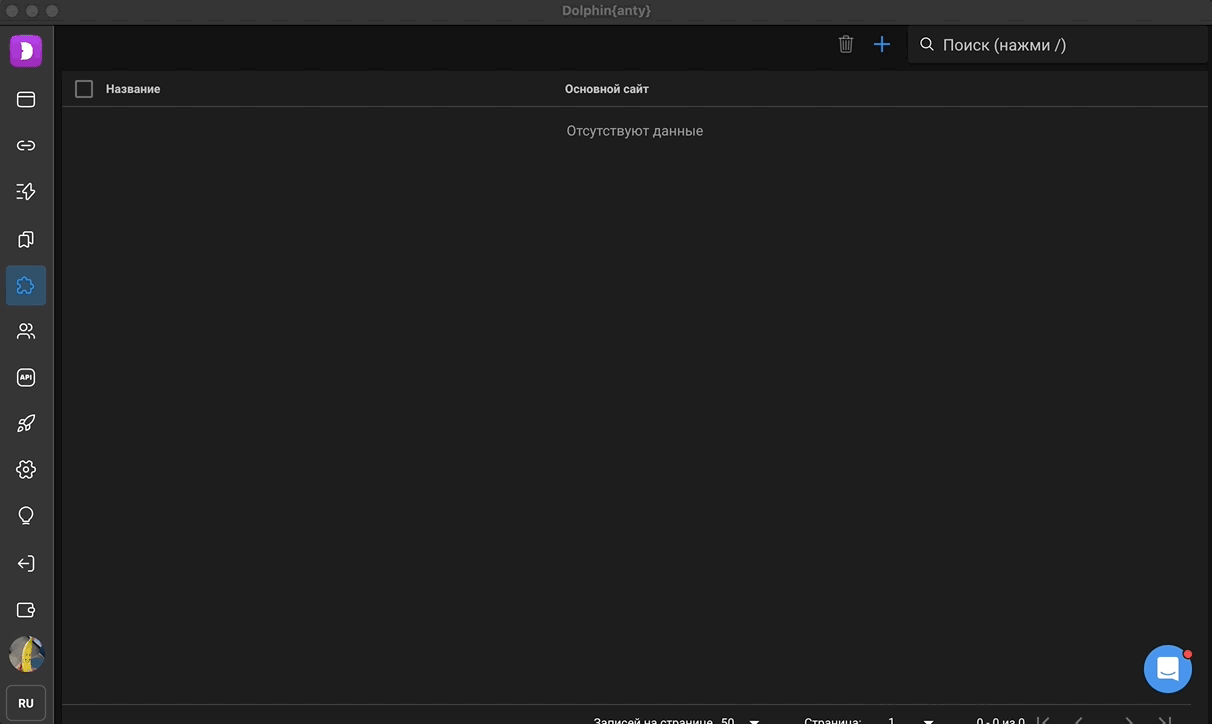This screenshot has width=1212, height=724.
Task: Select the extensions puzzle icon in sidebar
Action: [x=26, y=286]
